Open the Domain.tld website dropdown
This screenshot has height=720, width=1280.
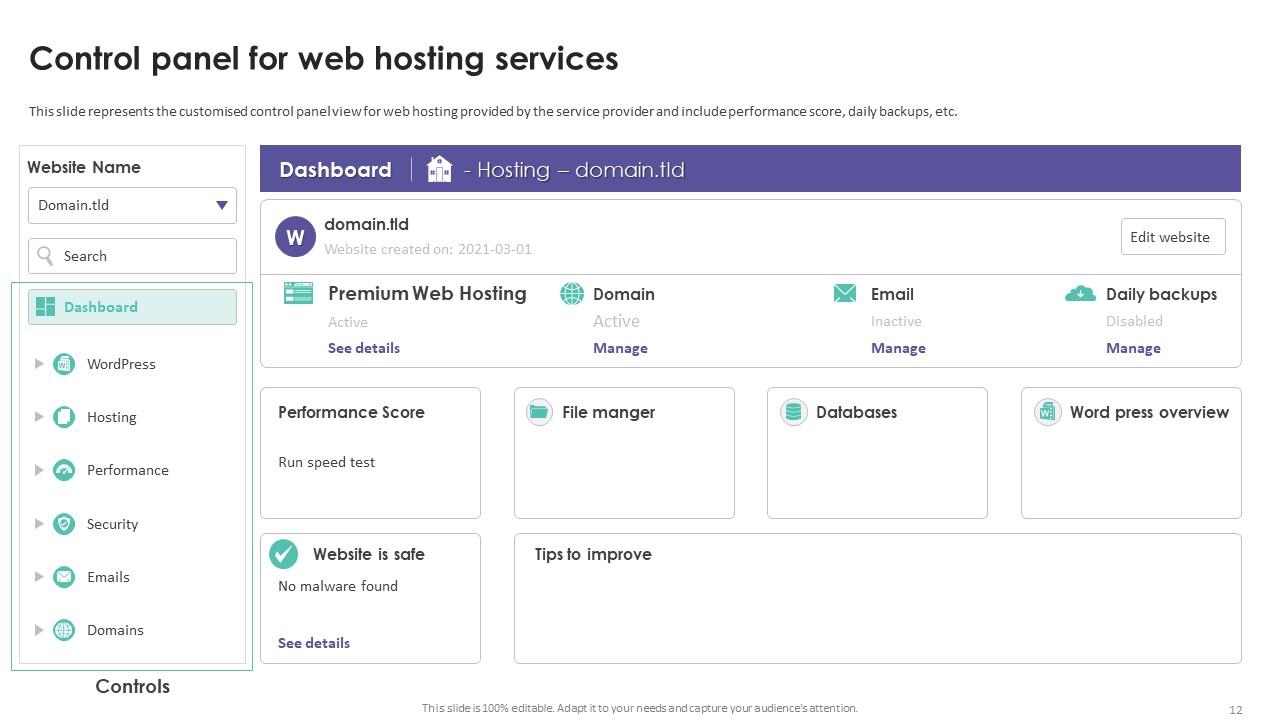click(x=221, y=206)
